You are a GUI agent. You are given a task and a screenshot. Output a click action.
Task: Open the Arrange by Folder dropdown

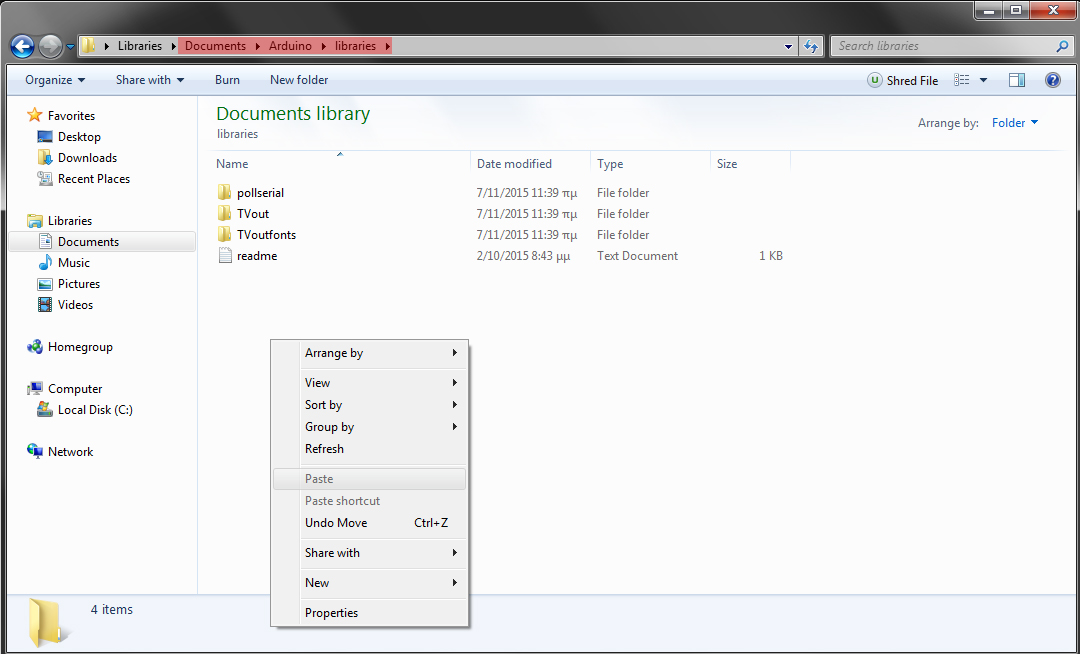click(1015, 123)
